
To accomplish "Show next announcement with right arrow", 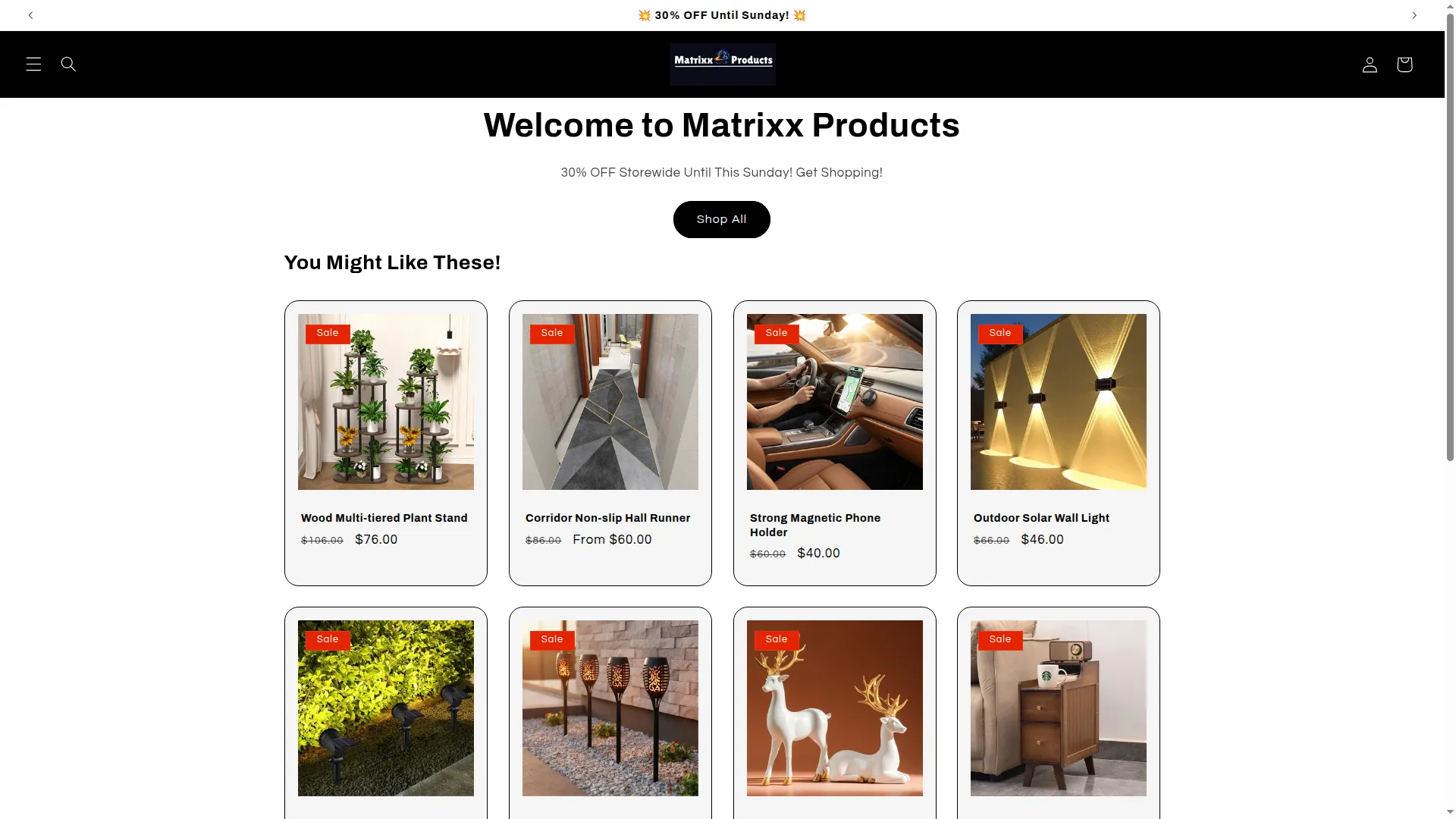I will pos(1414,15).
